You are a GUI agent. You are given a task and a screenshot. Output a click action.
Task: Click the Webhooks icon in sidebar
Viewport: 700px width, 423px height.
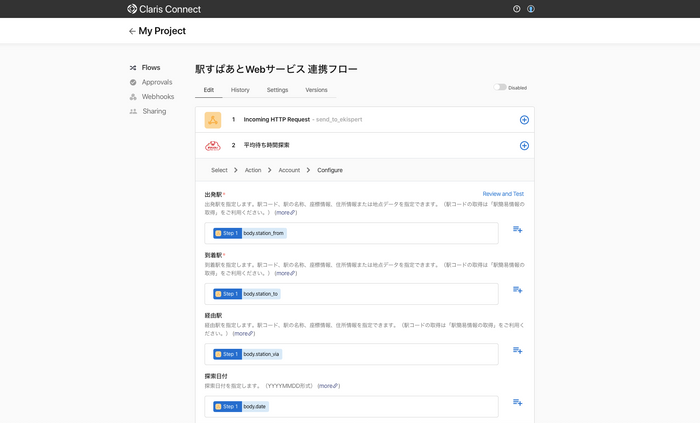coord(133,97)
